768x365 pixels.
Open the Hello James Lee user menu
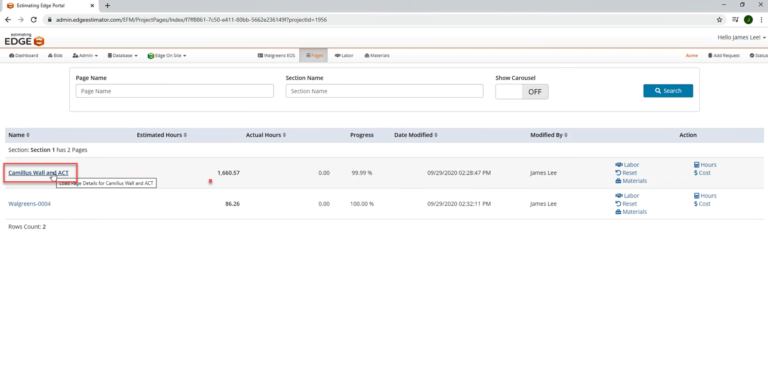[x=742, y=38]
